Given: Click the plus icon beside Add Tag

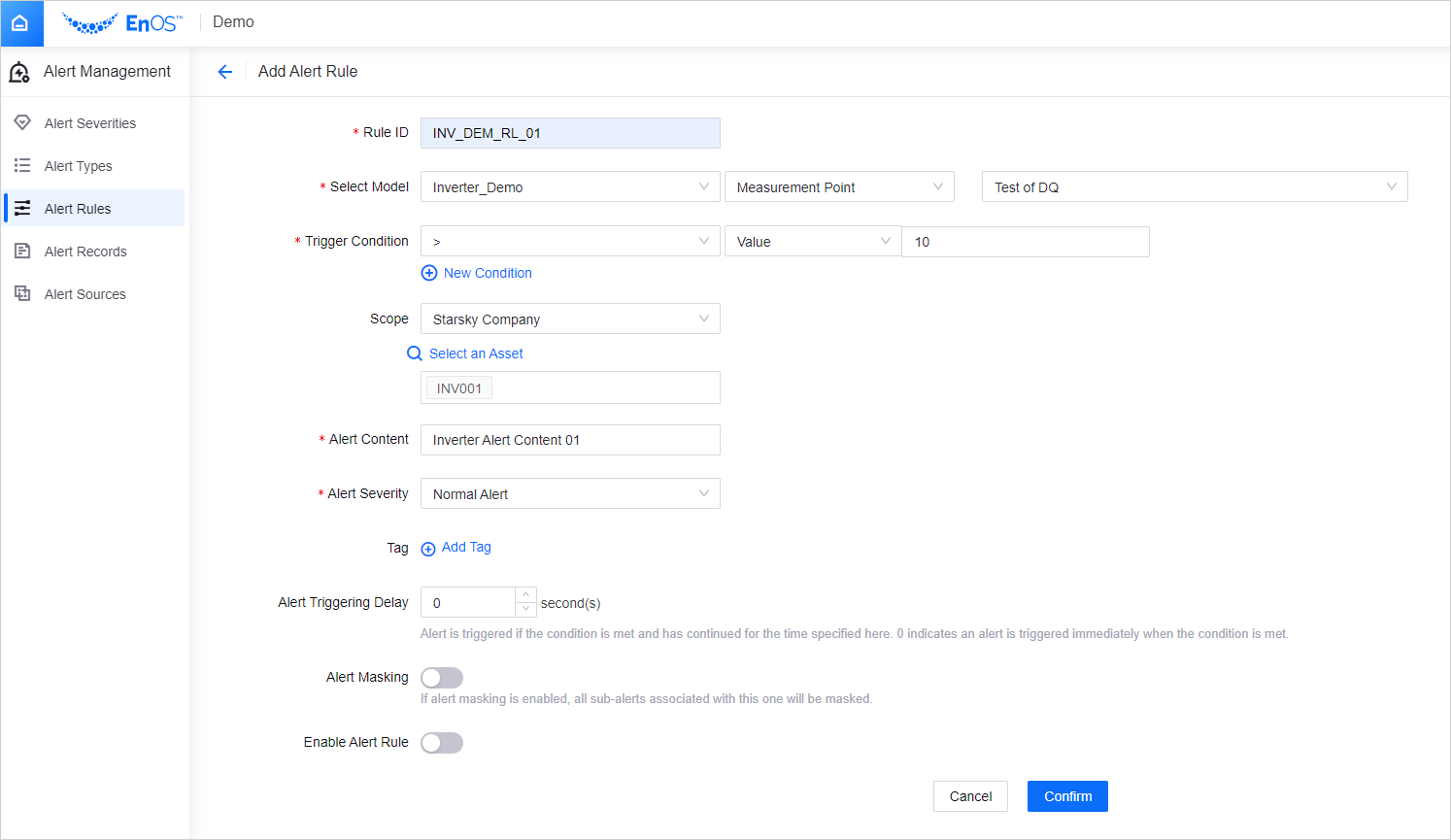Looking at the screenshot, I should [x=428, y=549].
